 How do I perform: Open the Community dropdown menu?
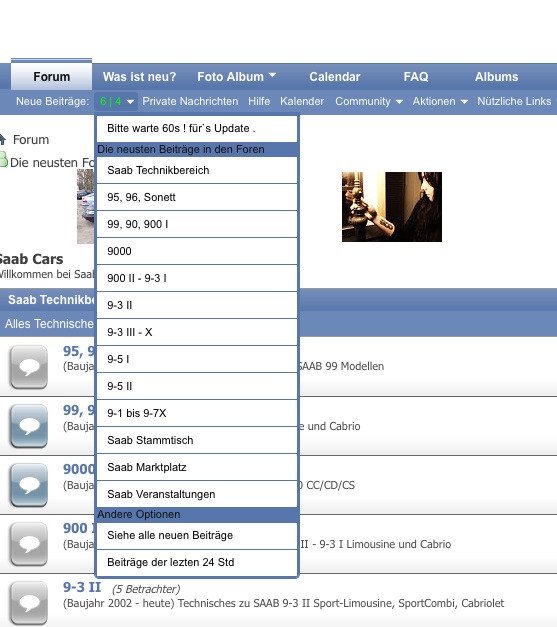pos(369,101)
